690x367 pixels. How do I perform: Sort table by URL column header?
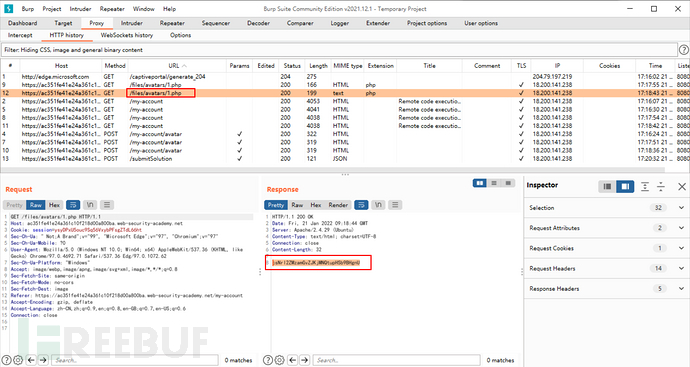(177, 66)
